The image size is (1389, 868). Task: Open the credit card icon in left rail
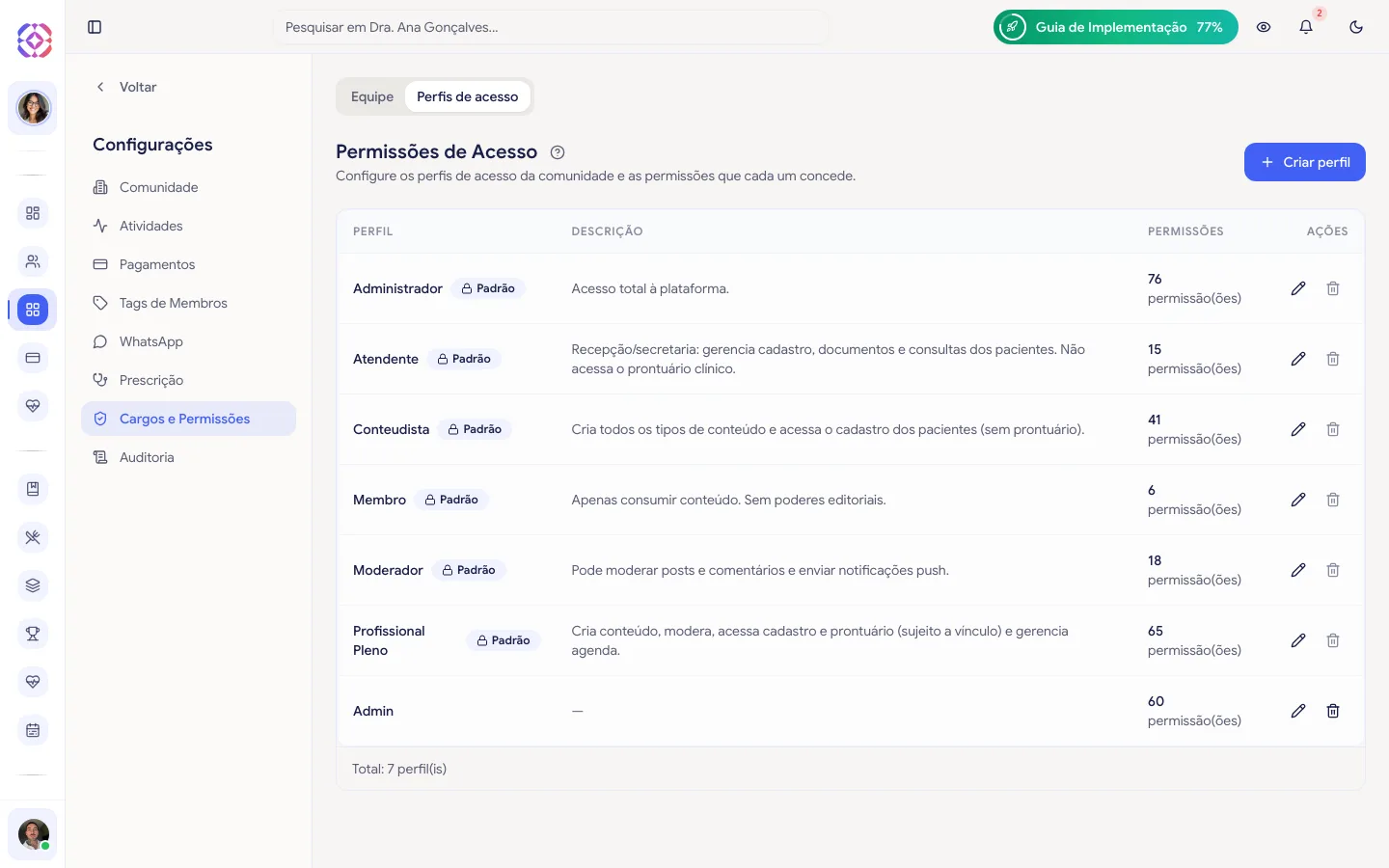[33, 358]
